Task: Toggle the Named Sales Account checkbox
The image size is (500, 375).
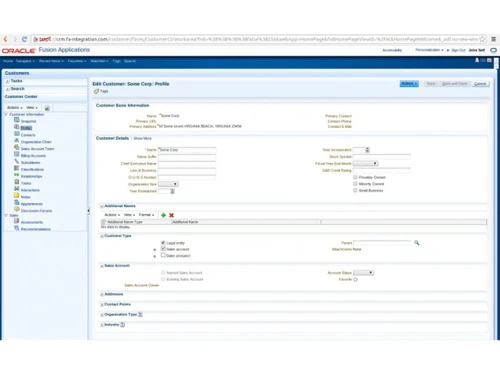Action: (163, 272)
